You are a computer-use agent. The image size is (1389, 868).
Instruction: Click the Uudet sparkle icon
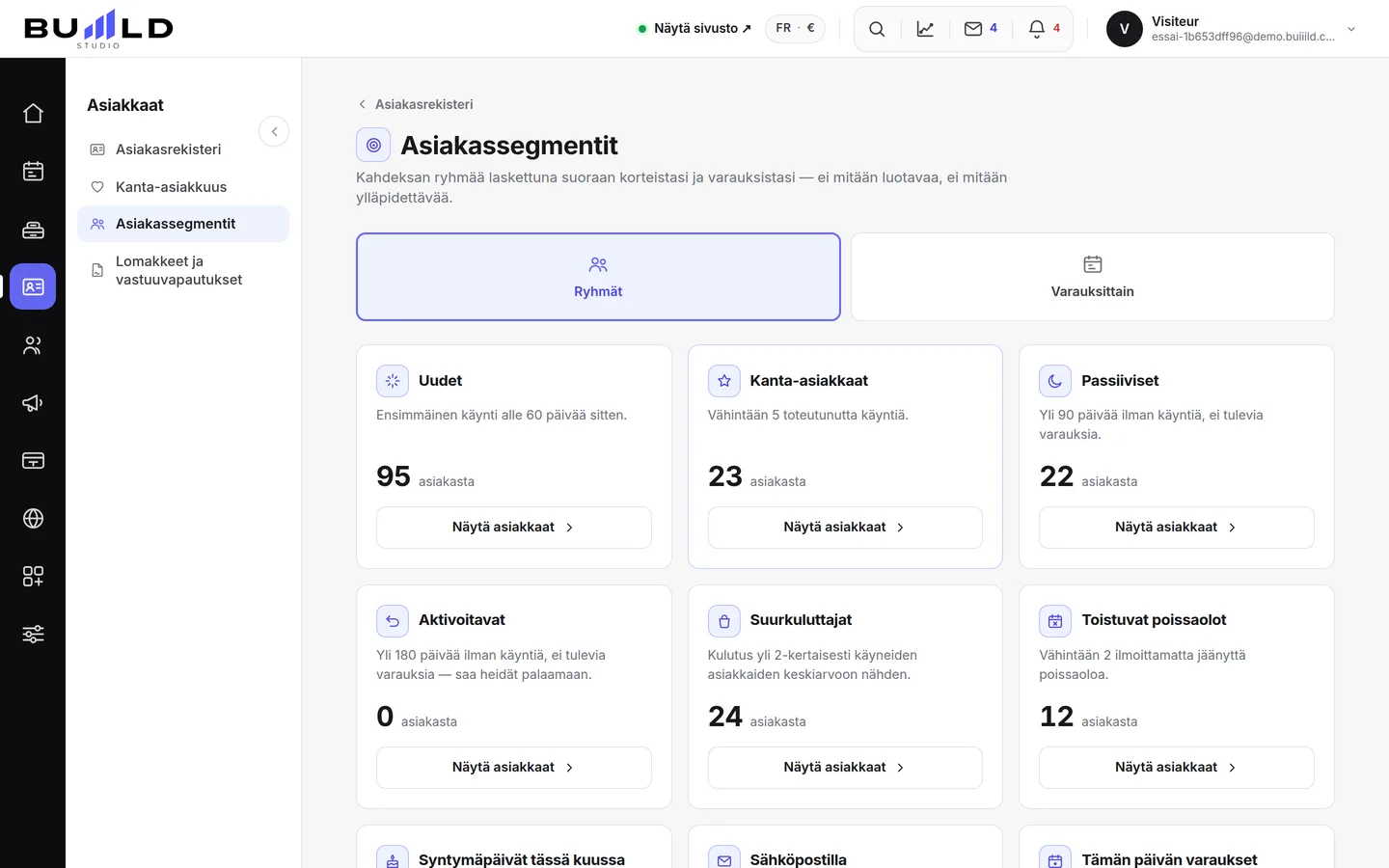[393, 381]
